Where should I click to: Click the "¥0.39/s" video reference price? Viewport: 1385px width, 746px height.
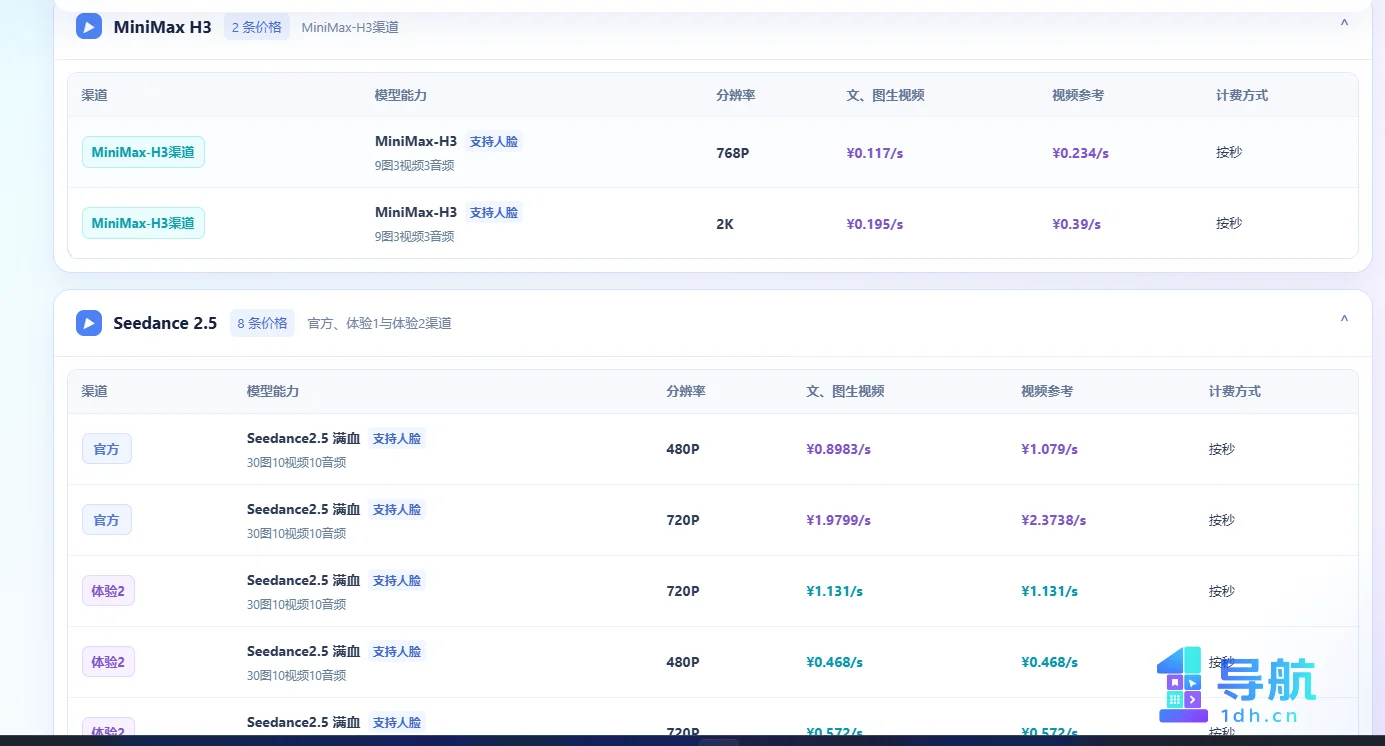[1077, 224]
